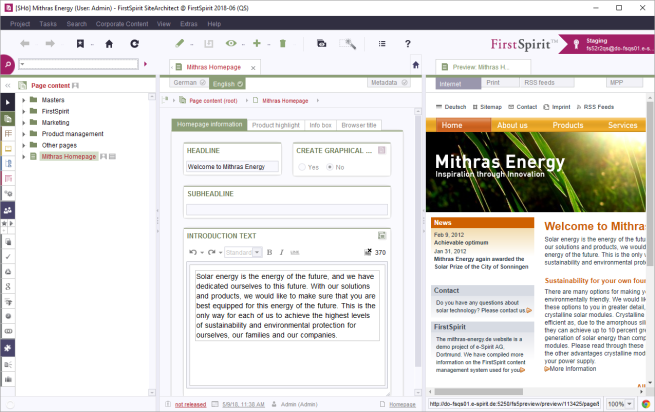Viewport: 655px width, 412px height.
Task: Click the magic wand inspect icon
Action: tap(348, 43)
